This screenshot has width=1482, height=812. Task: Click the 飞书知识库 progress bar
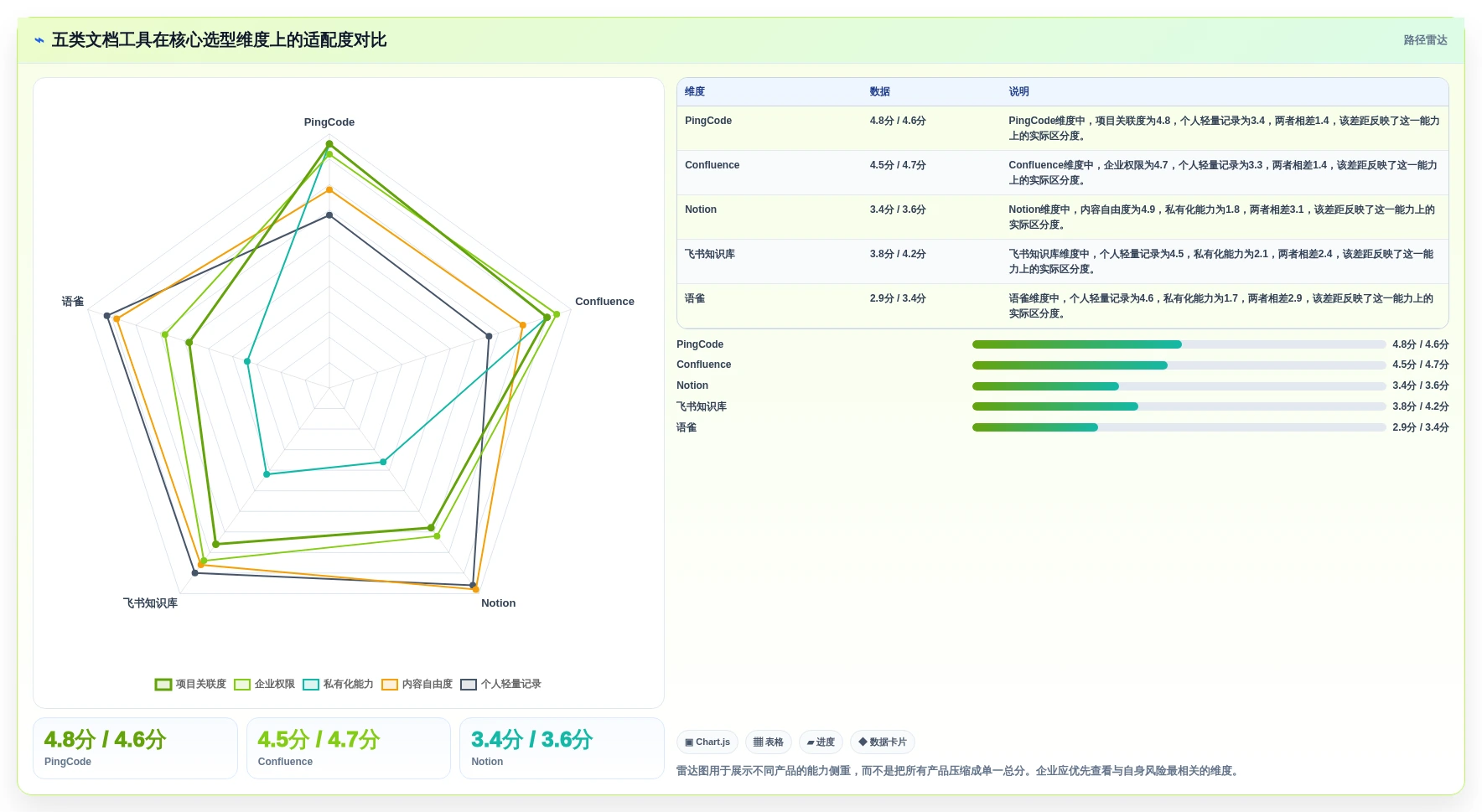1179,406
